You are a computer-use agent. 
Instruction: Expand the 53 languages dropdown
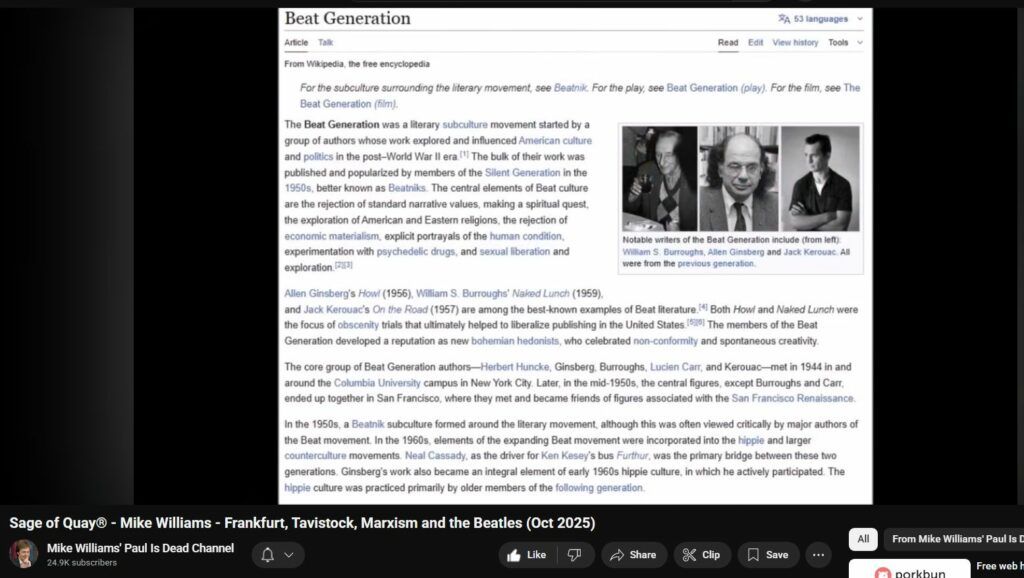(x=860, y=18)
